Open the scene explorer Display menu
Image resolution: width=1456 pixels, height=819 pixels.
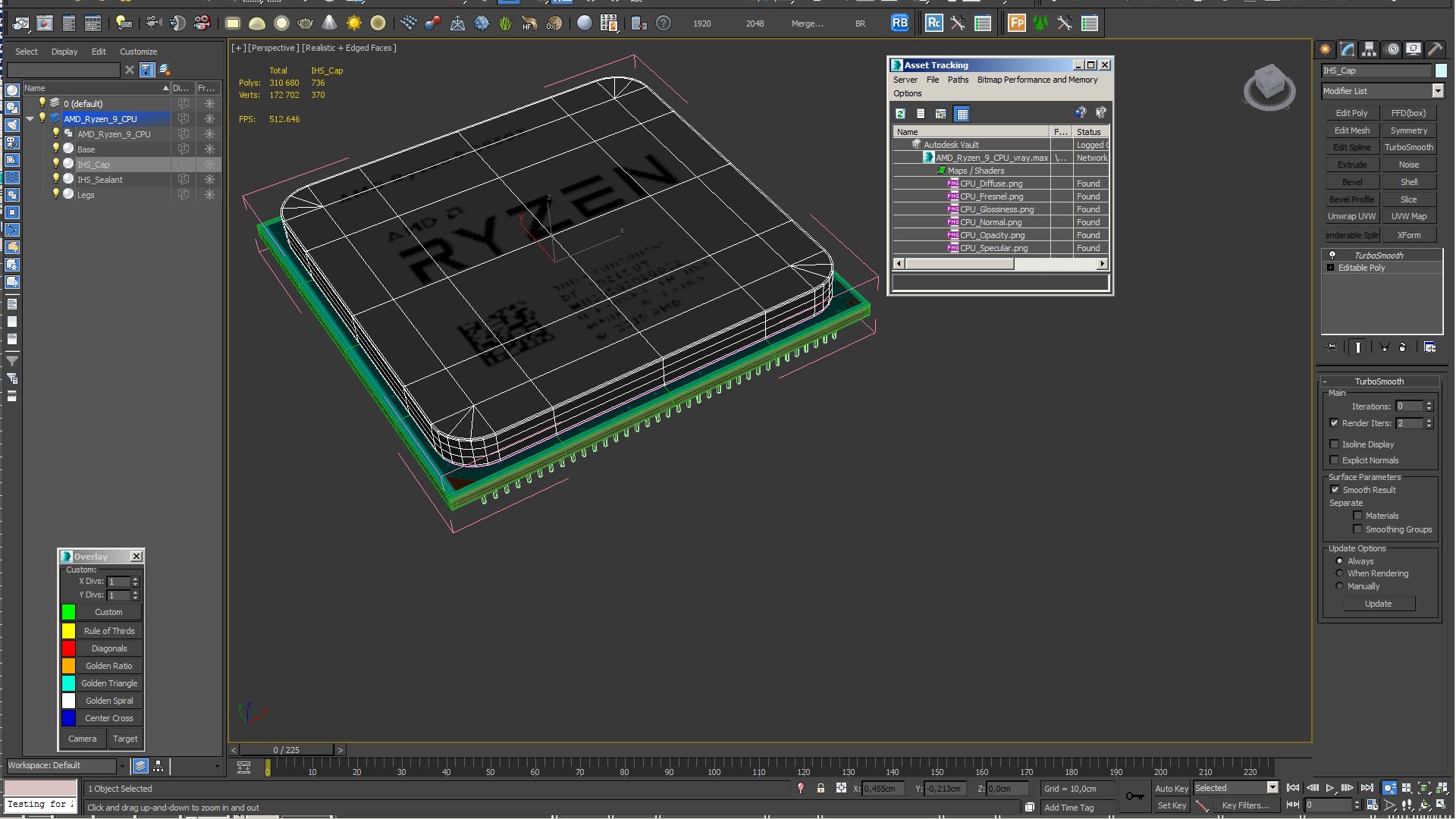(64, 52)
